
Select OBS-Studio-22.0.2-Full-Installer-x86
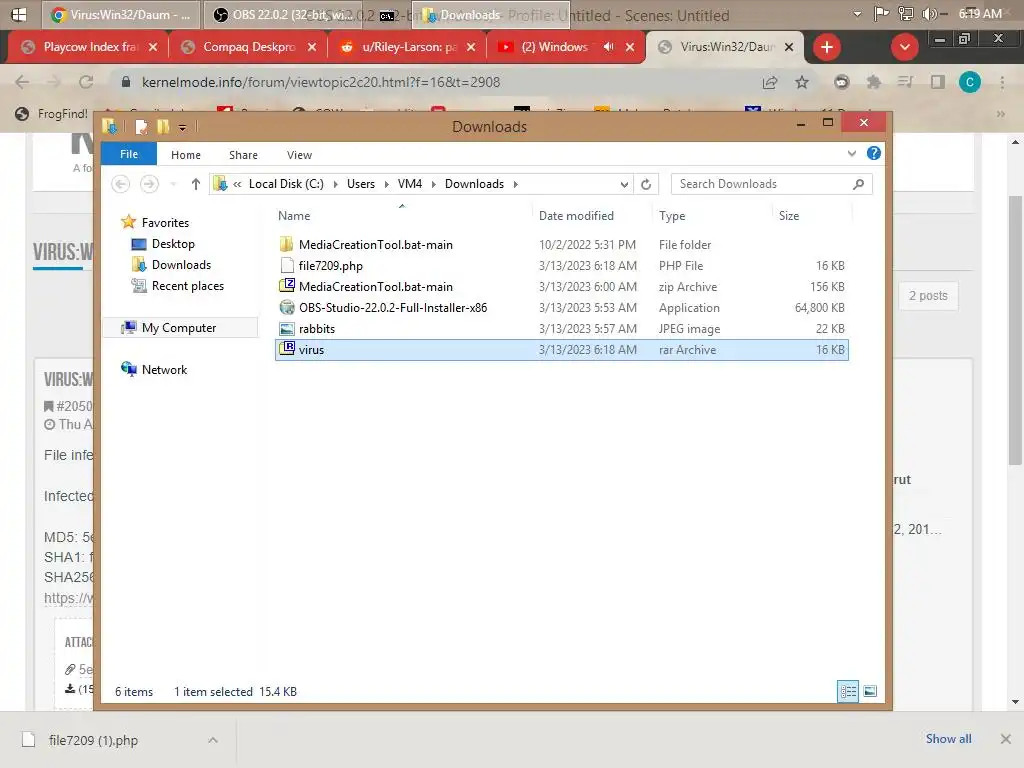(x=562, y=307)
